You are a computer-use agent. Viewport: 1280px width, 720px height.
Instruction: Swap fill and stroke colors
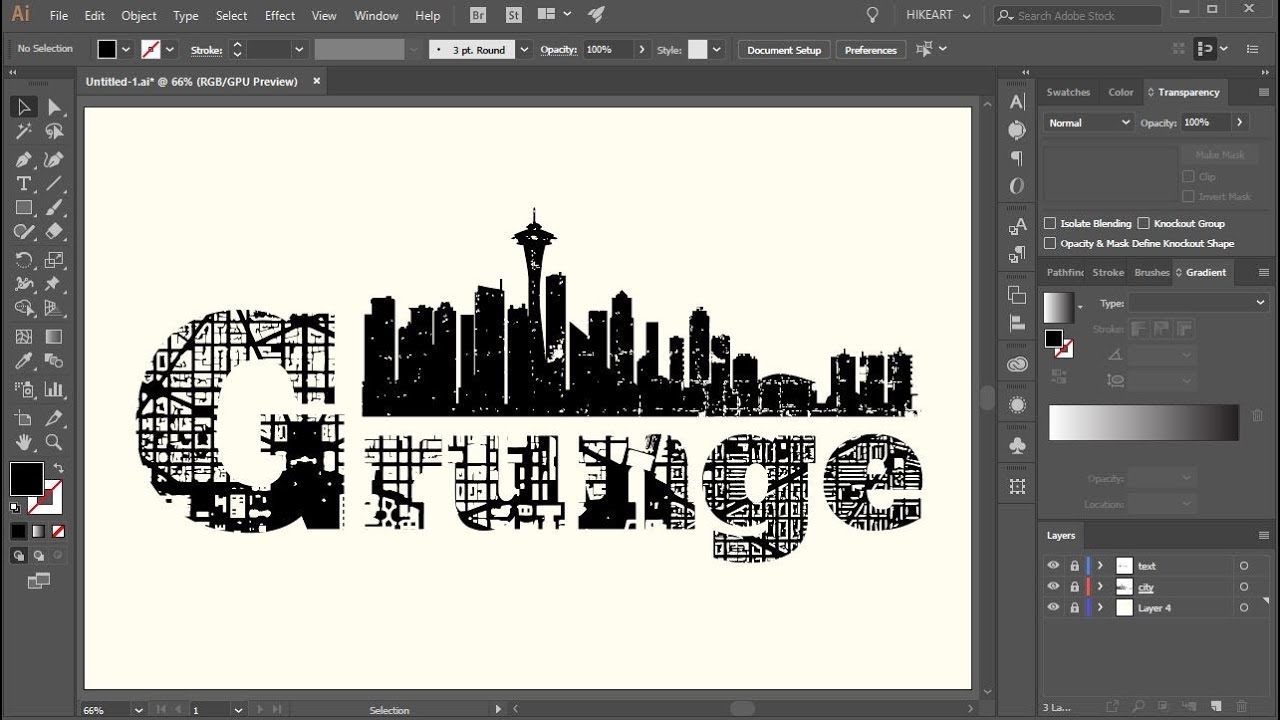[58, 469]
